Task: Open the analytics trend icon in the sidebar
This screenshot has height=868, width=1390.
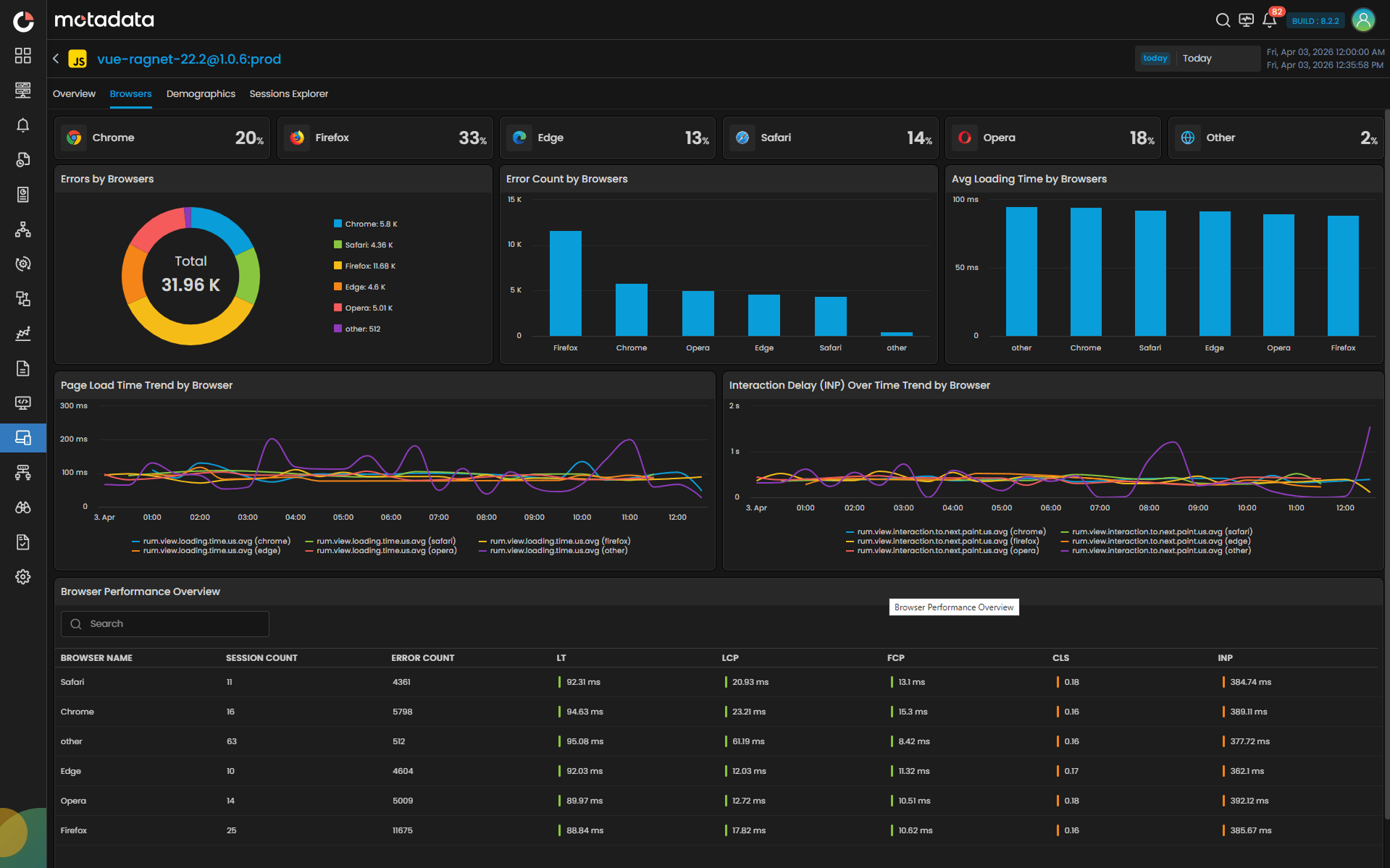Action: [23, 334]
